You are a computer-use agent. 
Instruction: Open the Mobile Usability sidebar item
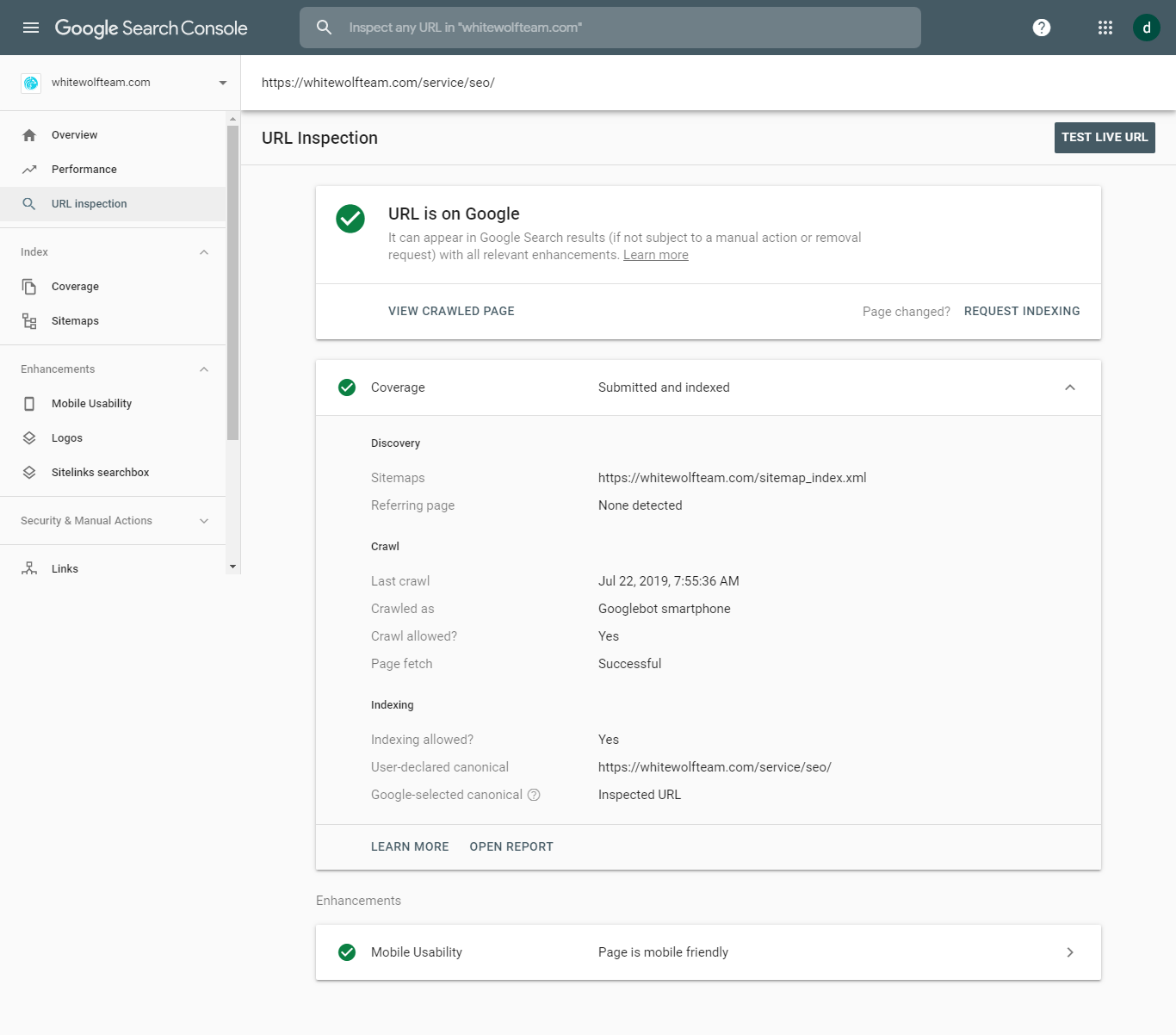[x=113, y=404]
